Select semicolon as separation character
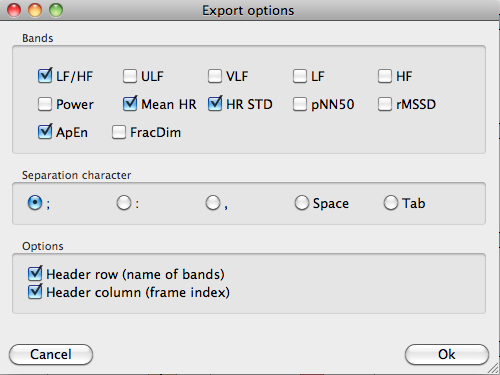The height and width of the screenshot is (375, 500). pos(35,203)
